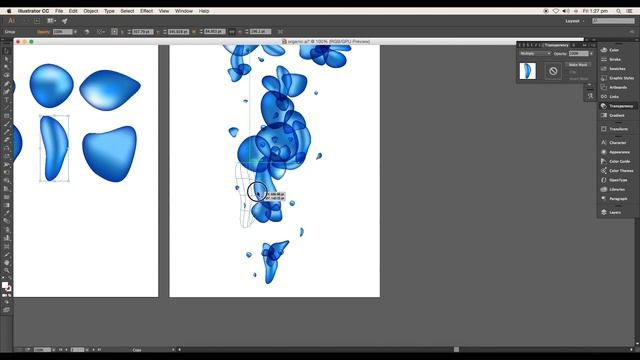Open the Multiply blending mode dropdown

(x=535, y=53)
